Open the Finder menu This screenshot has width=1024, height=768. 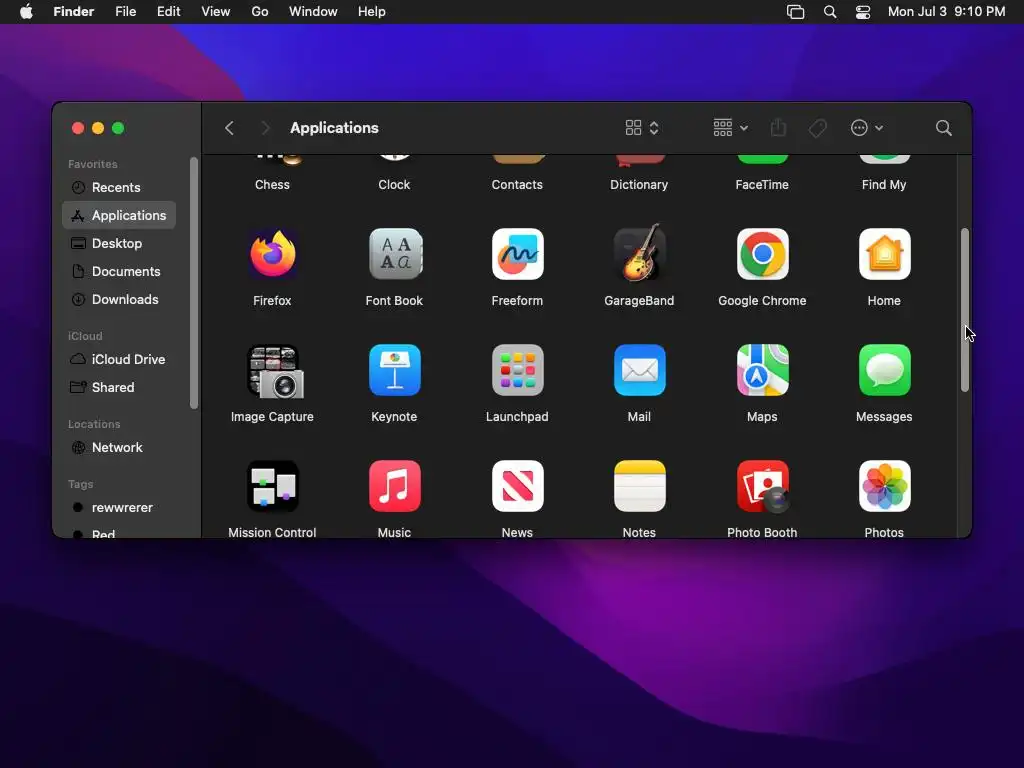(x=73, y=12)
